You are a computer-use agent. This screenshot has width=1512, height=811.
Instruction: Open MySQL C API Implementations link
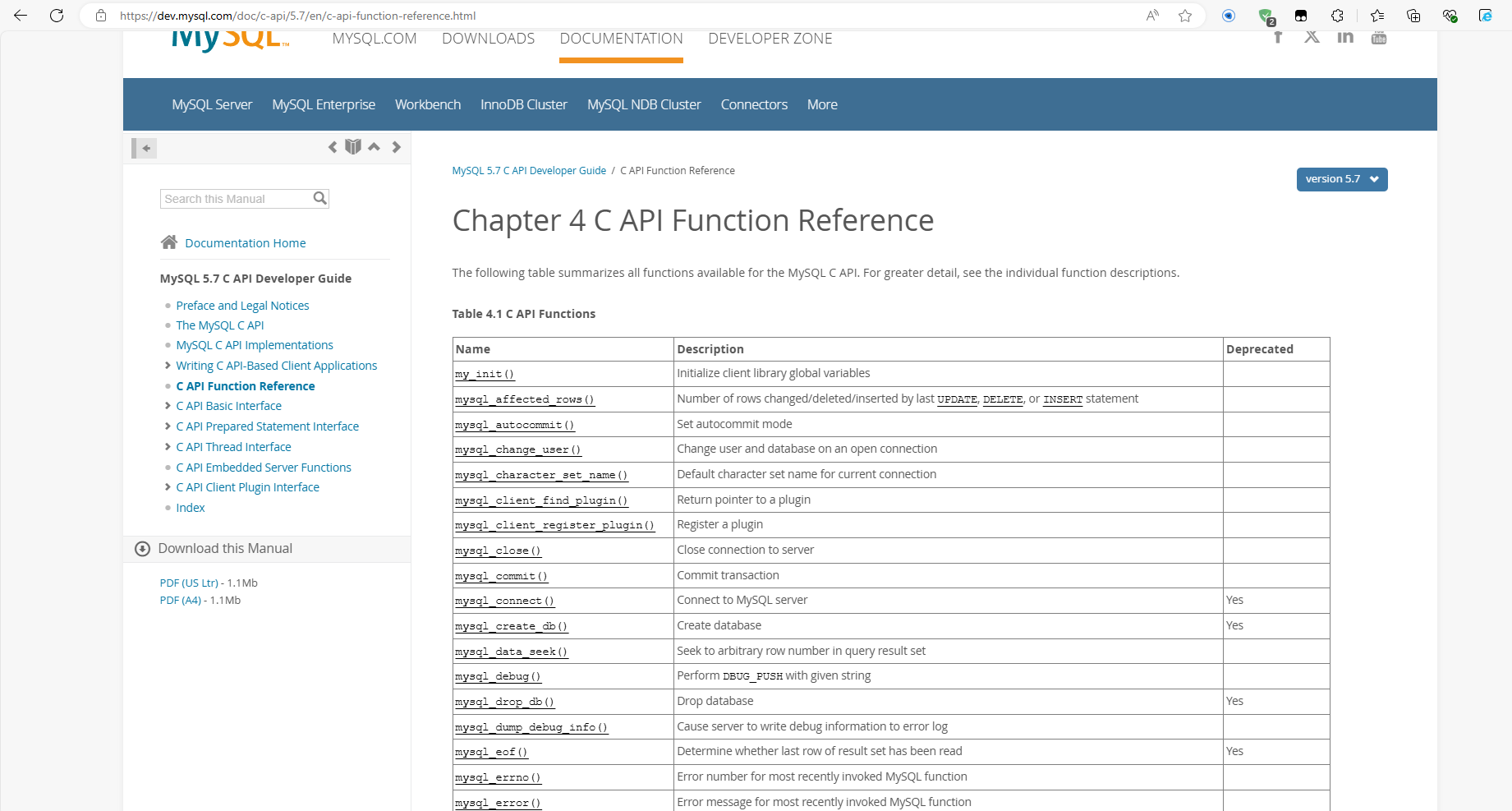pyautogui.click(x=255, y=345)
